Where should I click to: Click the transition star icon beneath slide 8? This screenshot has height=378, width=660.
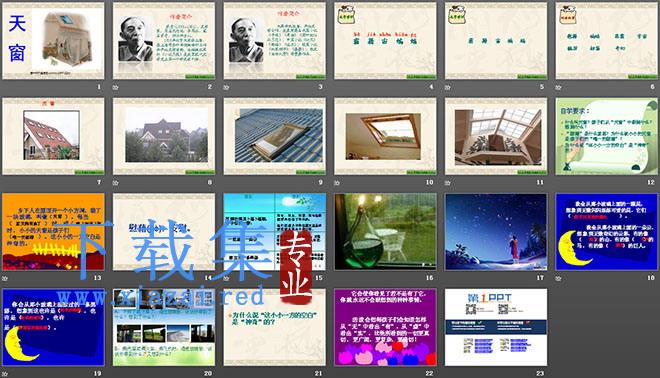click(115, 183)
